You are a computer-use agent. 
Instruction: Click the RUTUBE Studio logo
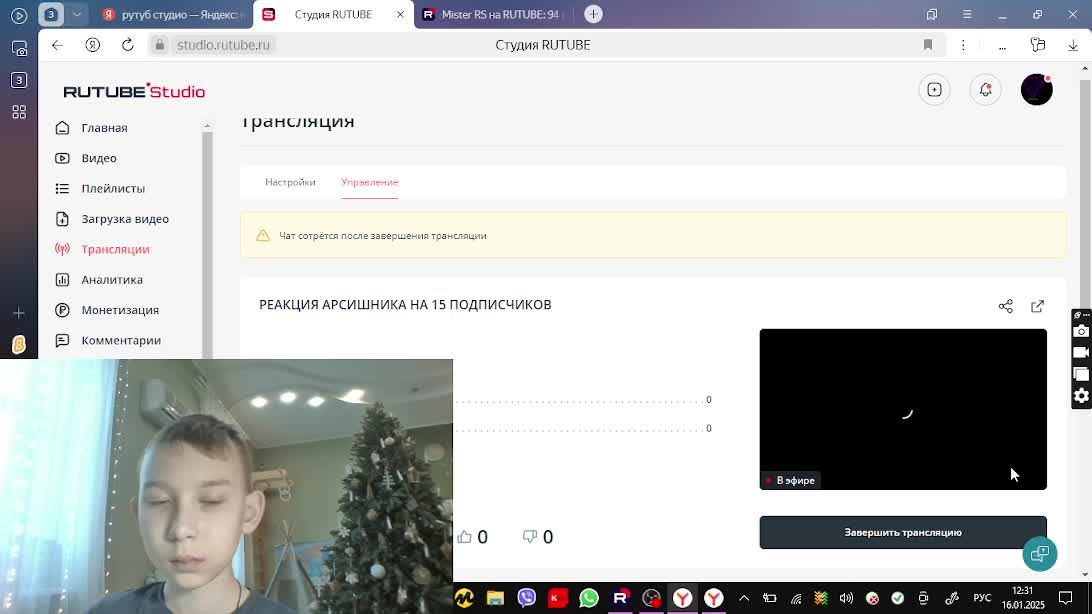pyautogui.click(x=134, y=91)
